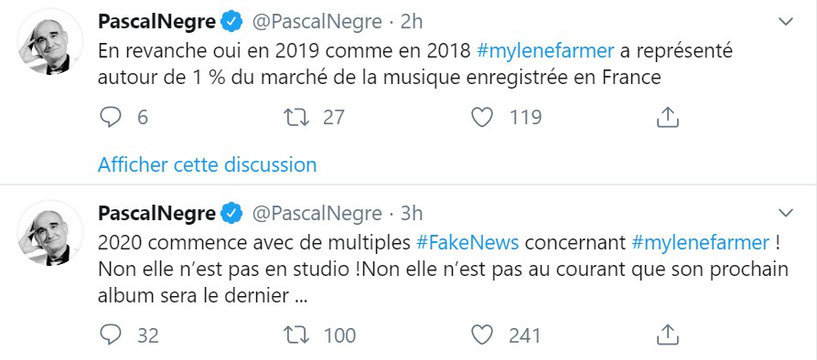Screen dimensions: 817x360
Task: Retweet the tweet with 100 retweets
Action: tap(296, 335)
